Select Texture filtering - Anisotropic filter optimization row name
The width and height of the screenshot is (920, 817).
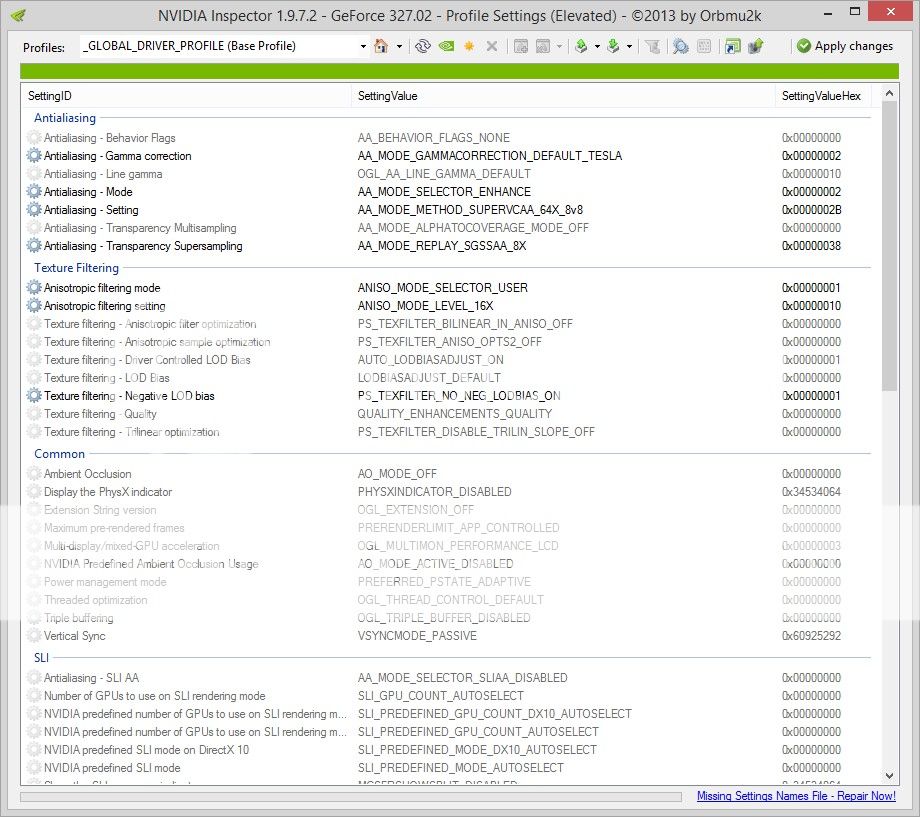click(x=150, y=324)
